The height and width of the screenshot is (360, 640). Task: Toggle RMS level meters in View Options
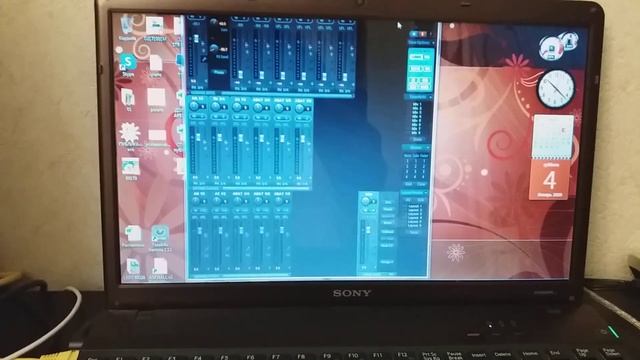pyautogui.click(x=427, y=69)
